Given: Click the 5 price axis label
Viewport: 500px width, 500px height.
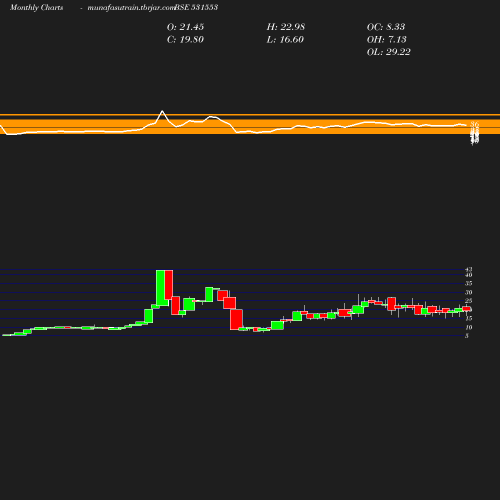Looking at the screenshot, I should pos(467,336).
